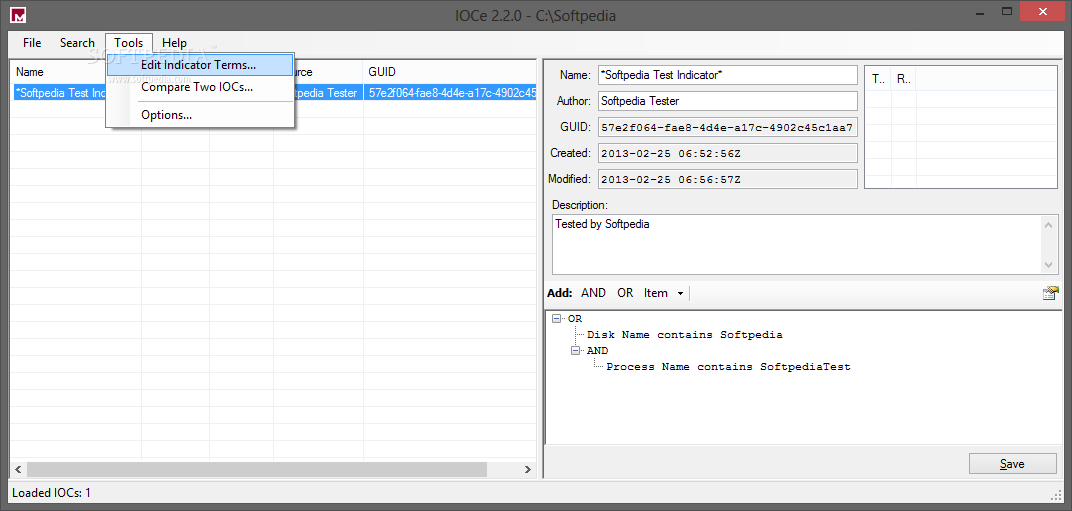This screenshot has height=511, width=1072.
Task: Open the File menu
Action: point(32,42)
